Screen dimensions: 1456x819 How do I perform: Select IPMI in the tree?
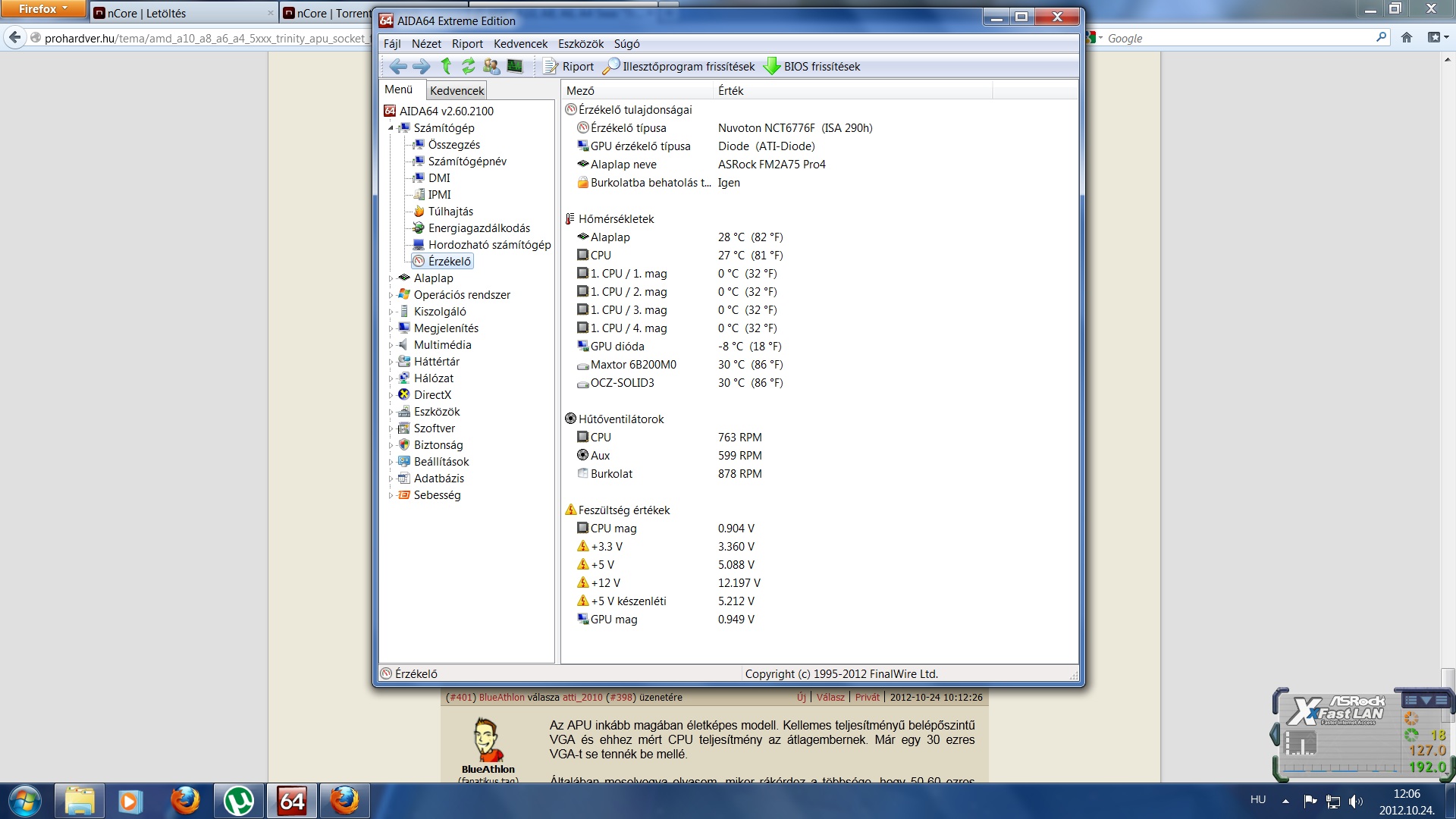coord(439,195)
